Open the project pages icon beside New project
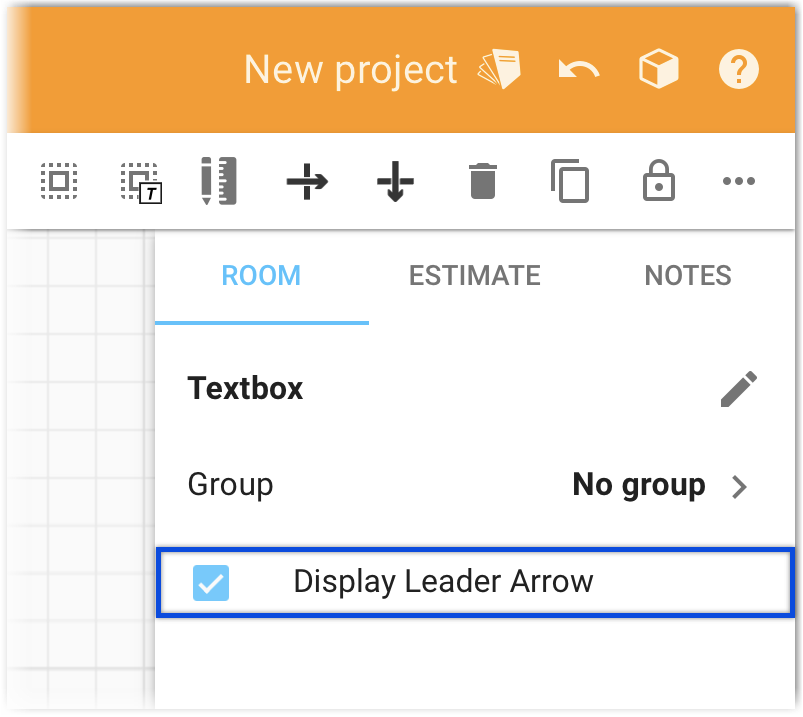803x717 pixels. pos(499,69)
